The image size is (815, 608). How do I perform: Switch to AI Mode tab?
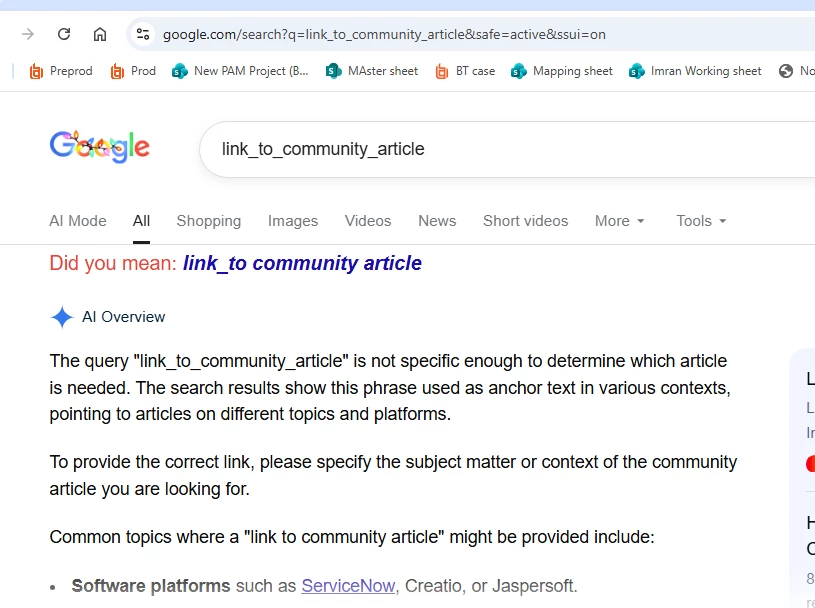coord(78,221)
